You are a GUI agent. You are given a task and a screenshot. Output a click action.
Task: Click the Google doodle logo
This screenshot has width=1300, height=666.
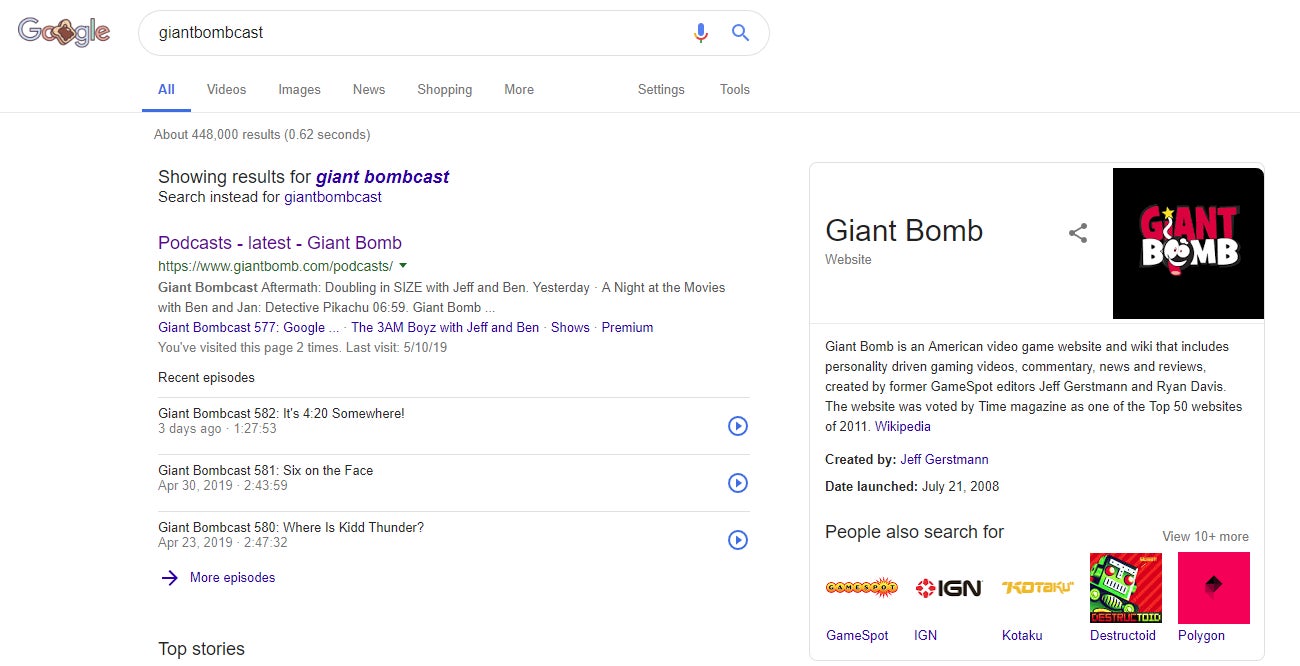click(64, 33)
